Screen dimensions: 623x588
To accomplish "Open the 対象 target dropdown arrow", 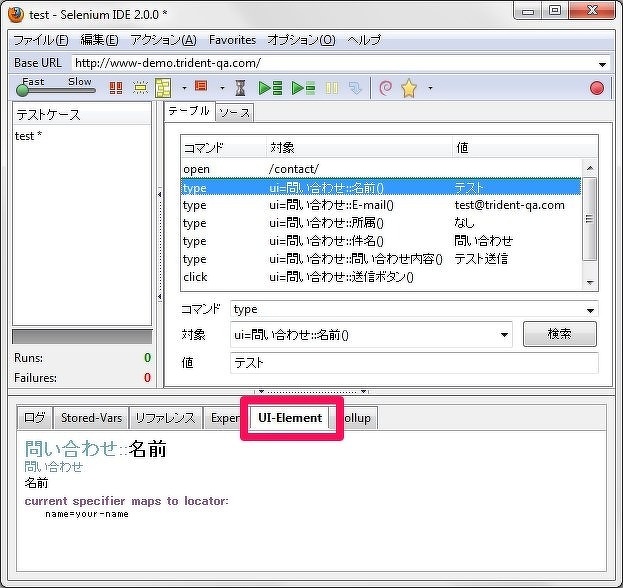I will point(503,335).
